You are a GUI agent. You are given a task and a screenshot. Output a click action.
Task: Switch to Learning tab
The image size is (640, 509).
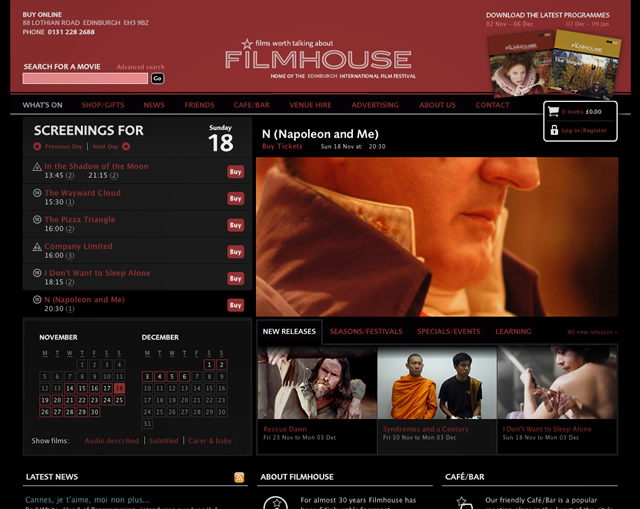pyautogui.click(x=513, y=331)
